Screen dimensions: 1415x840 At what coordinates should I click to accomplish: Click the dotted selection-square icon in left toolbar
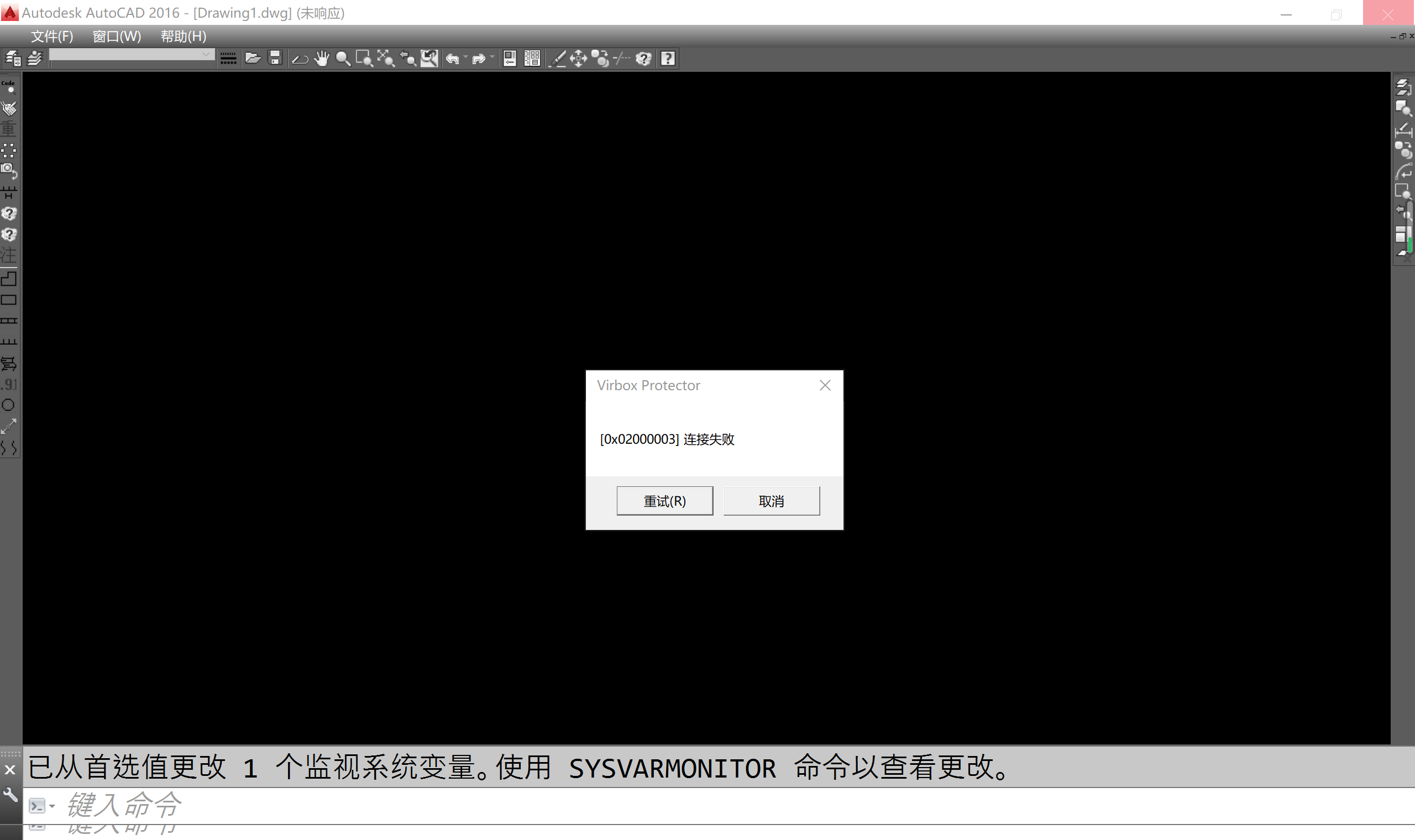(8, 150)
